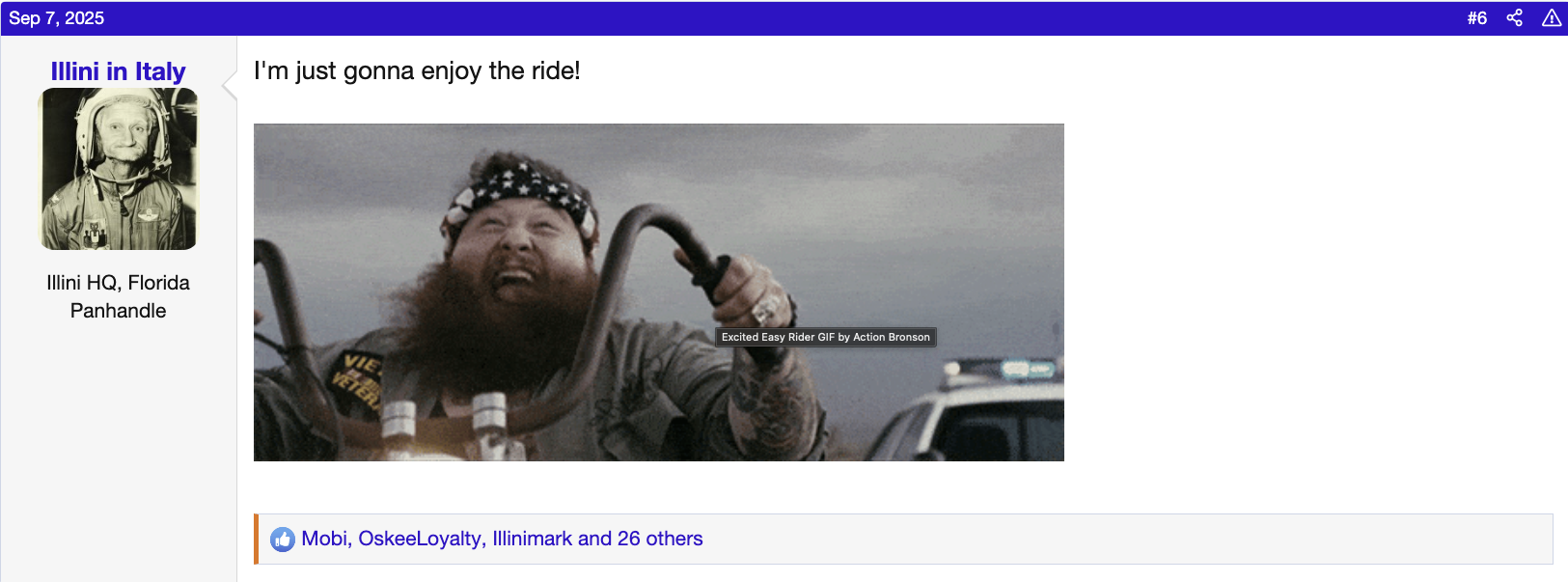Click OskeeLoyalty in the likes list
The height and width of the screenshot is (582, 1568).
pos(420,539)
